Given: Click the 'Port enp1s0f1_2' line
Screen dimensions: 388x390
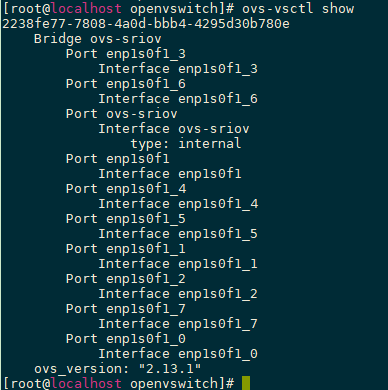Looking at the screenshot, I should pyautogui.click(x=126, y=279).
